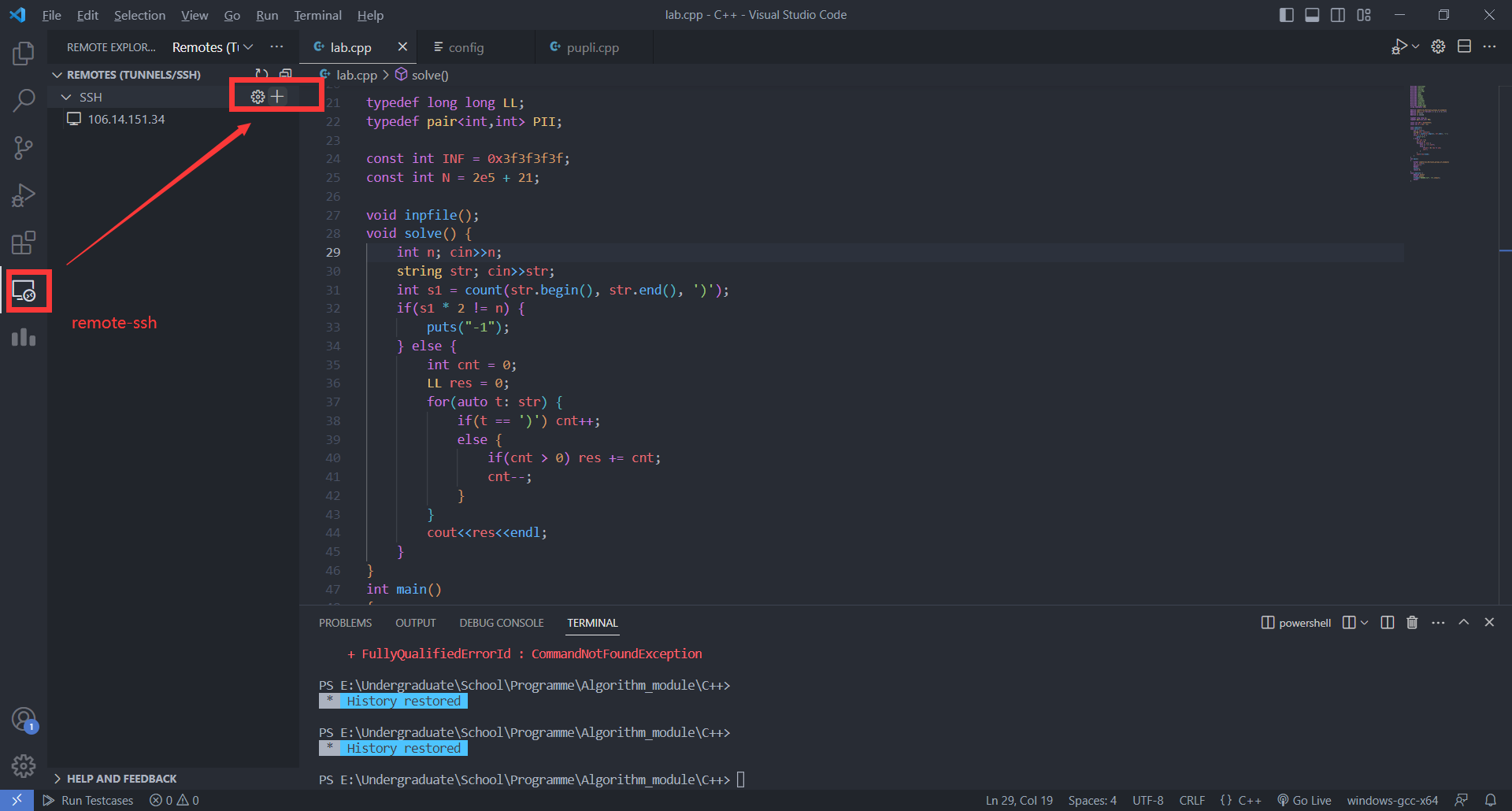Switch to Problems panel tab
The width and height of the screenshot is (1512, 811).
click(x=345, y=623)
